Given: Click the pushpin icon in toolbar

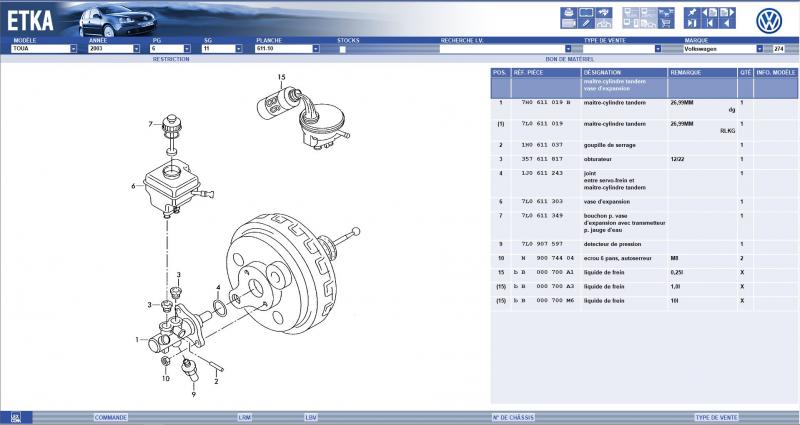Looking at the screenshot, I should click(x=691, y=11).
